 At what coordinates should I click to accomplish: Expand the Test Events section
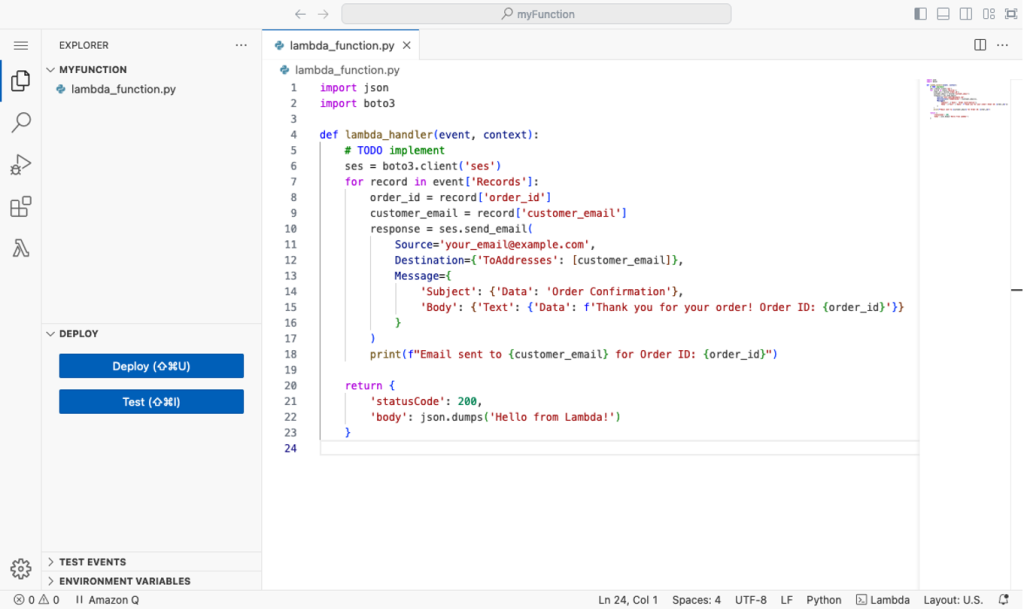coord(92,562)
